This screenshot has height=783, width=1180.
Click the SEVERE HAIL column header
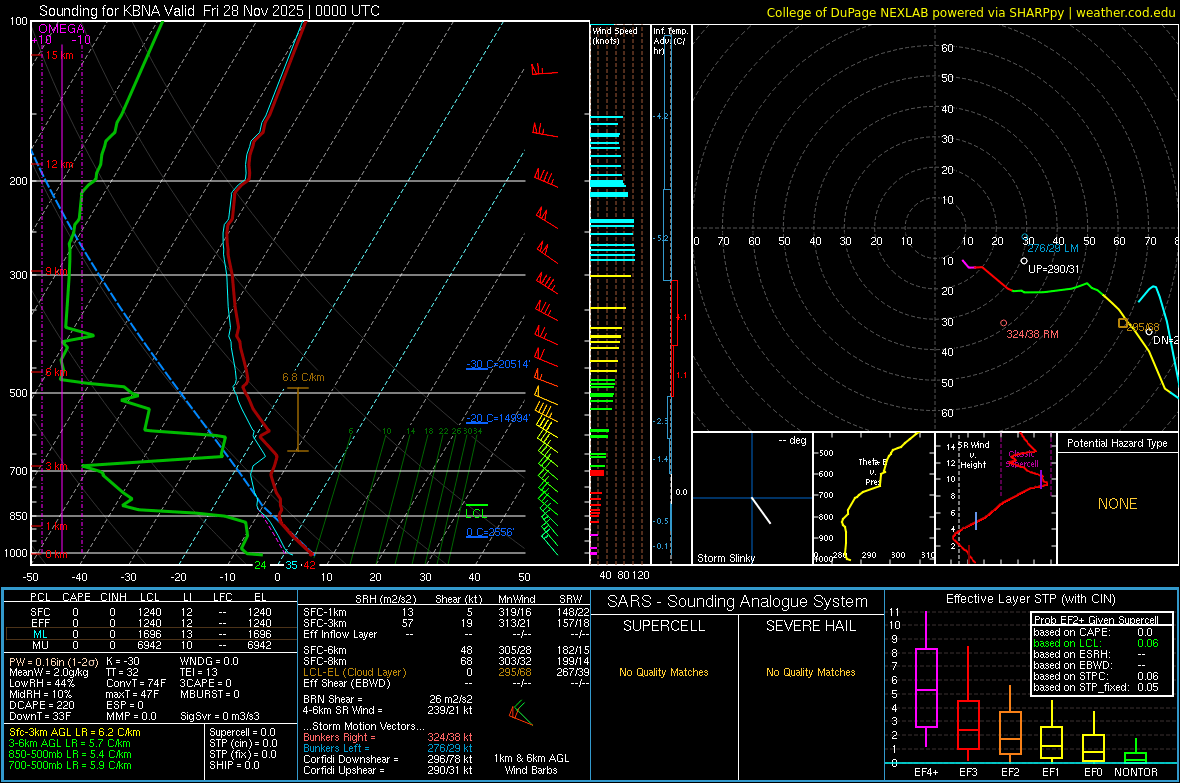click(x=811, y=626)
